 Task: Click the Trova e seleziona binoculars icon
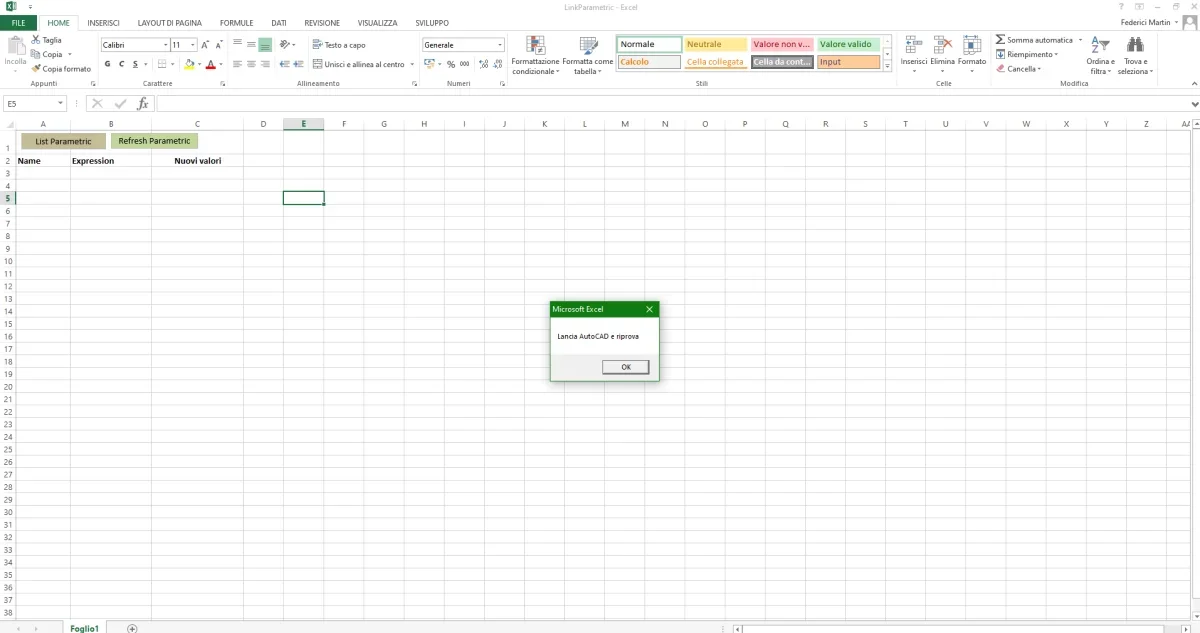(1134, 45)
